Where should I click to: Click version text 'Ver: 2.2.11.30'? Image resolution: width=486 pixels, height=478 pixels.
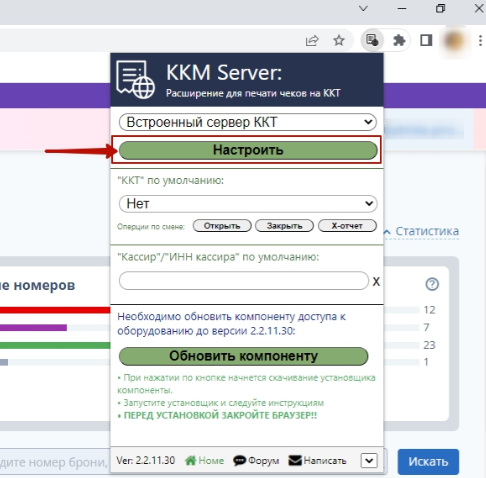tap(145, 461)
